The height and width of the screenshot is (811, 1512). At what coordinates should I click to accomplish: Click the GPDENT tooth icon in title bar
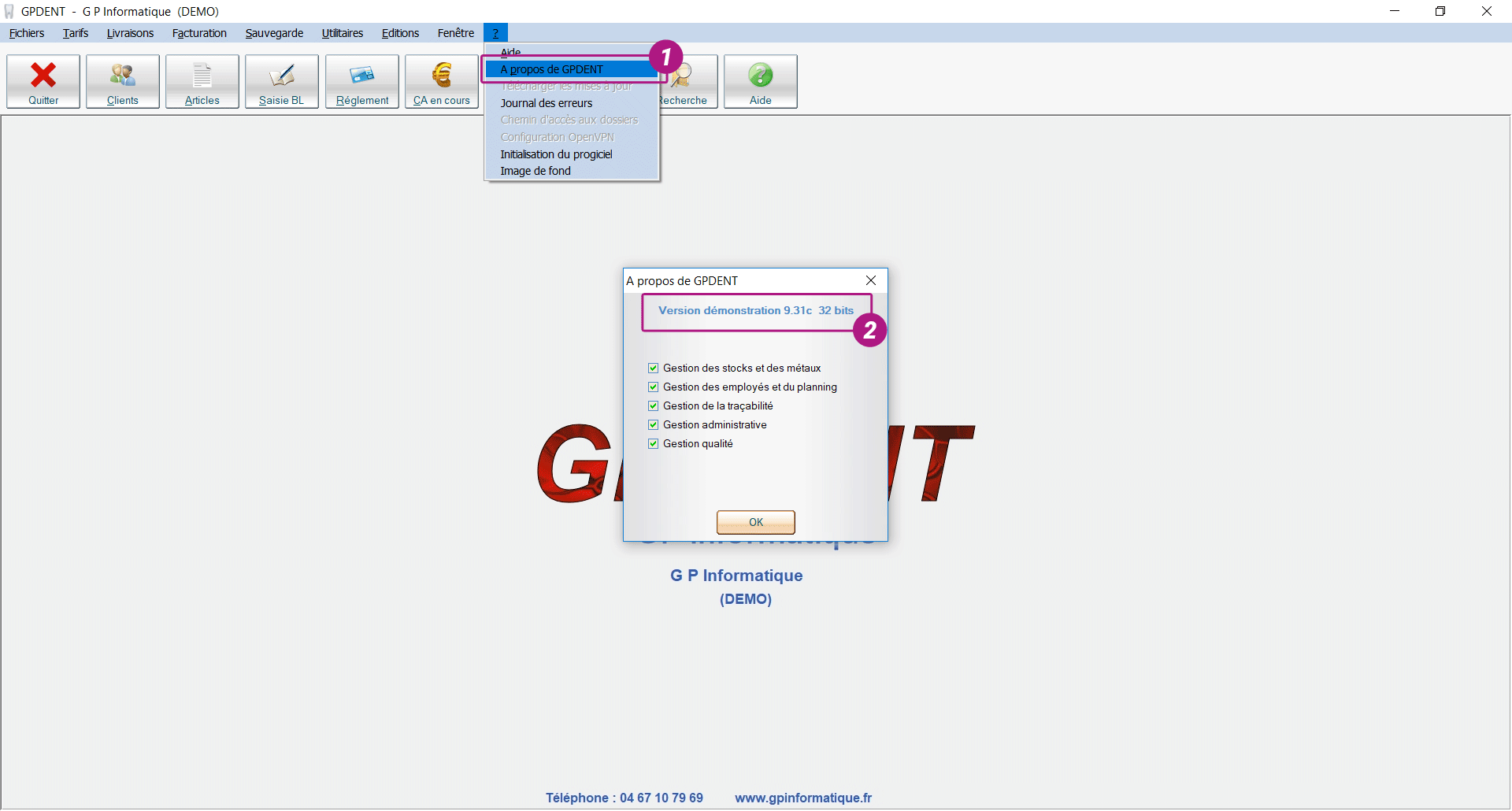pos(9,11)
